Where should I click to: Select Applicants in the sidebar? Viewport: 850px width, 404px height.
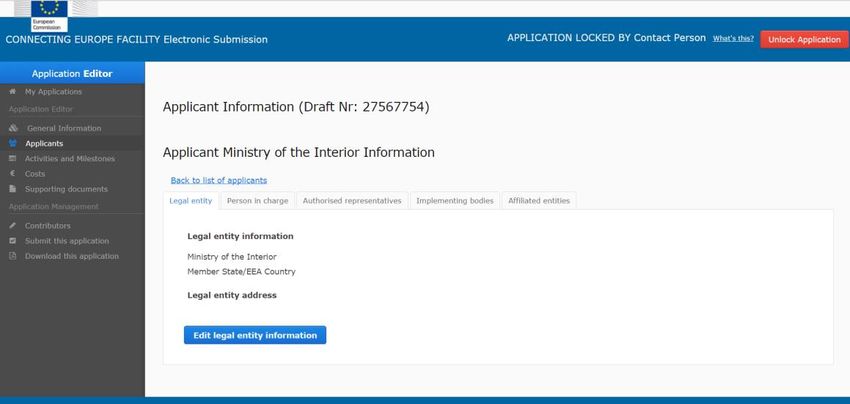click(x=44, y=144)
